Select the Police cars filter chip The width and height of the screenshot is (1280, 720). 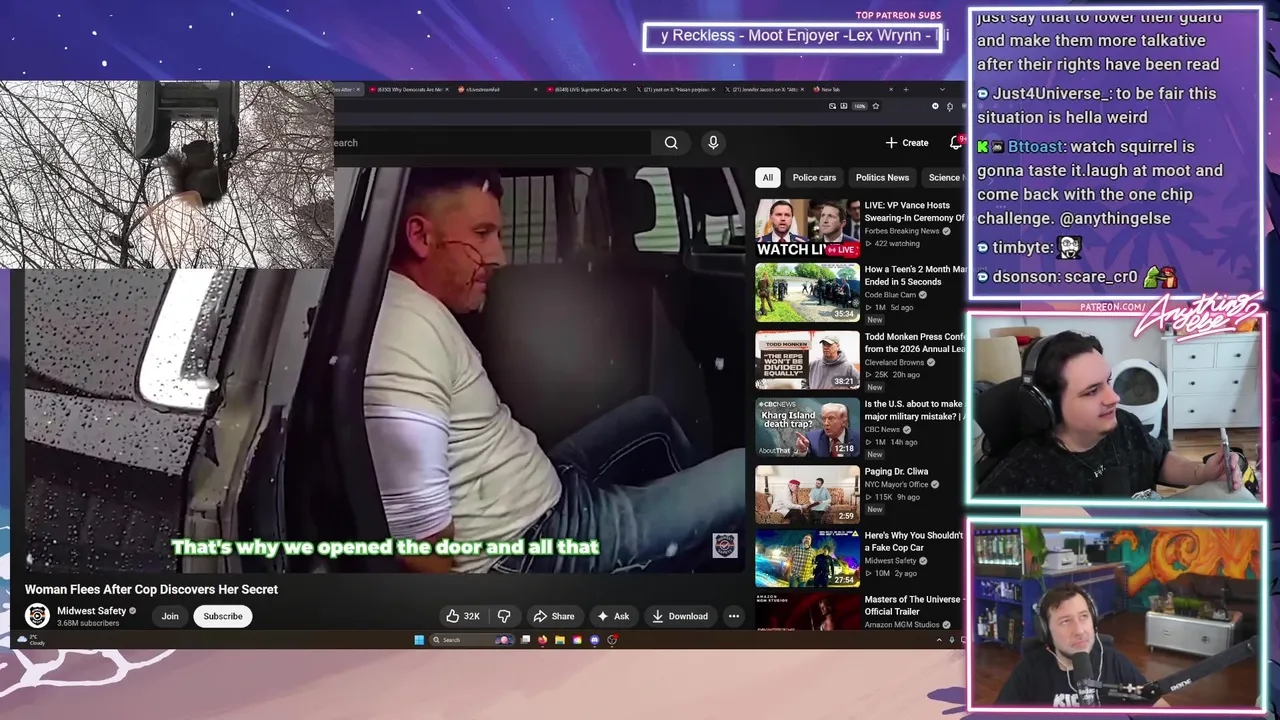814,177
